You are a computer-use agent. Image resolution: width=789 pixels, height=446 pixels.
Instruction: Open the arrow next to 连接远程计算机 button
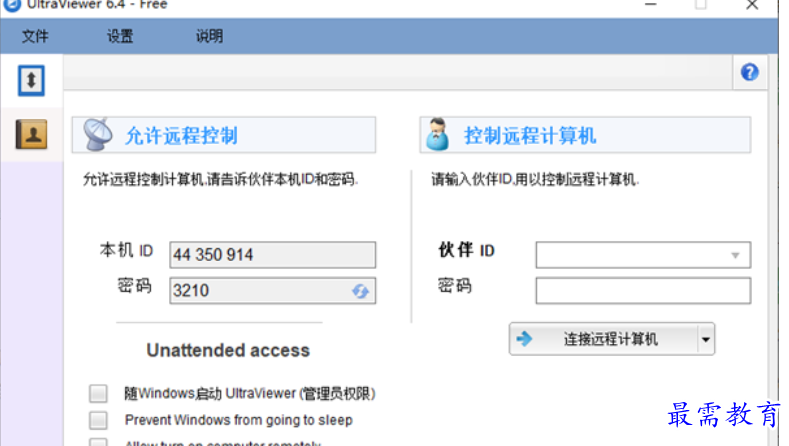pyautogui.click(x=706, y=339)
